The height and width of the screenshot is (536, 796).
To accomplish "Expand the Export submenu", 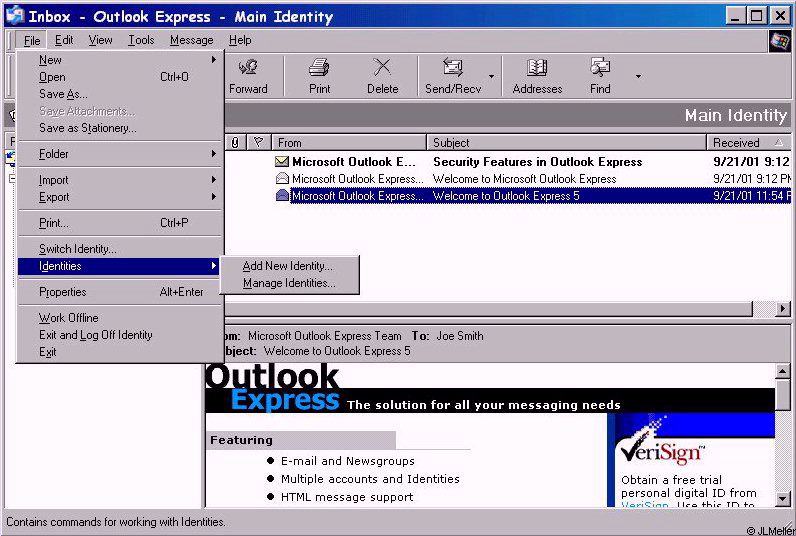I will 119,197.
